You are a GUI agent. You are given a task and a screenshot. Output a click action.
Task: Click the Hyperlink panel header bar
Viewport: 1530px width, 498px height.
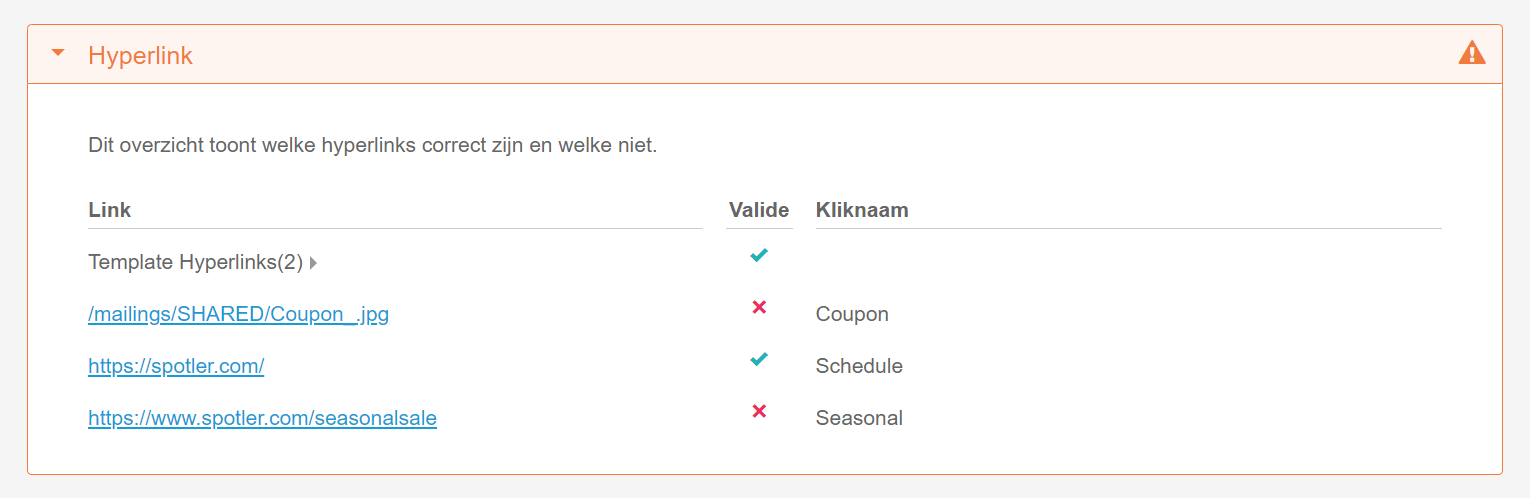click(800, 54)
